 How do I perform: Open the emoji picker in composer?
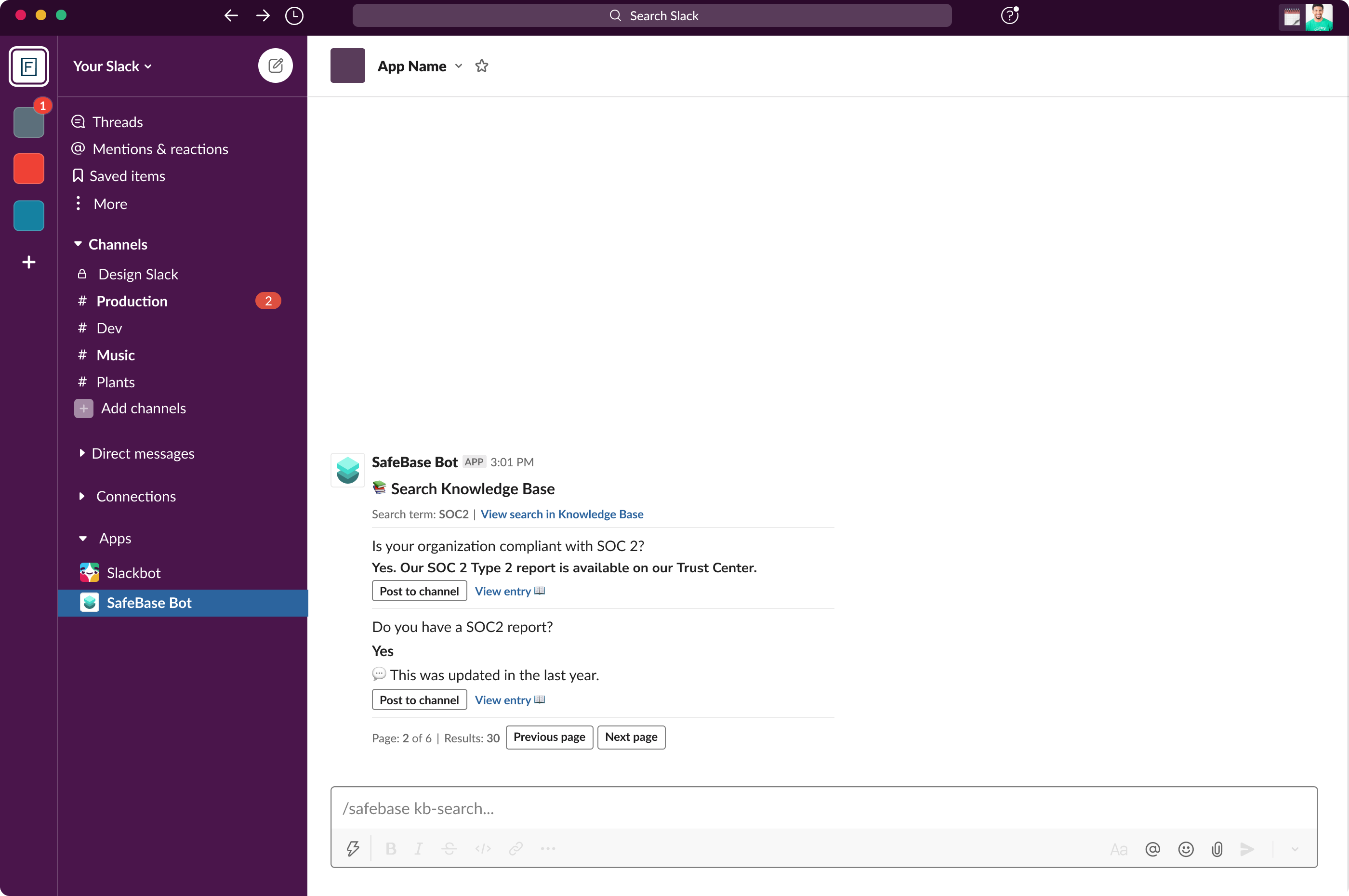tap(1186, 849)
